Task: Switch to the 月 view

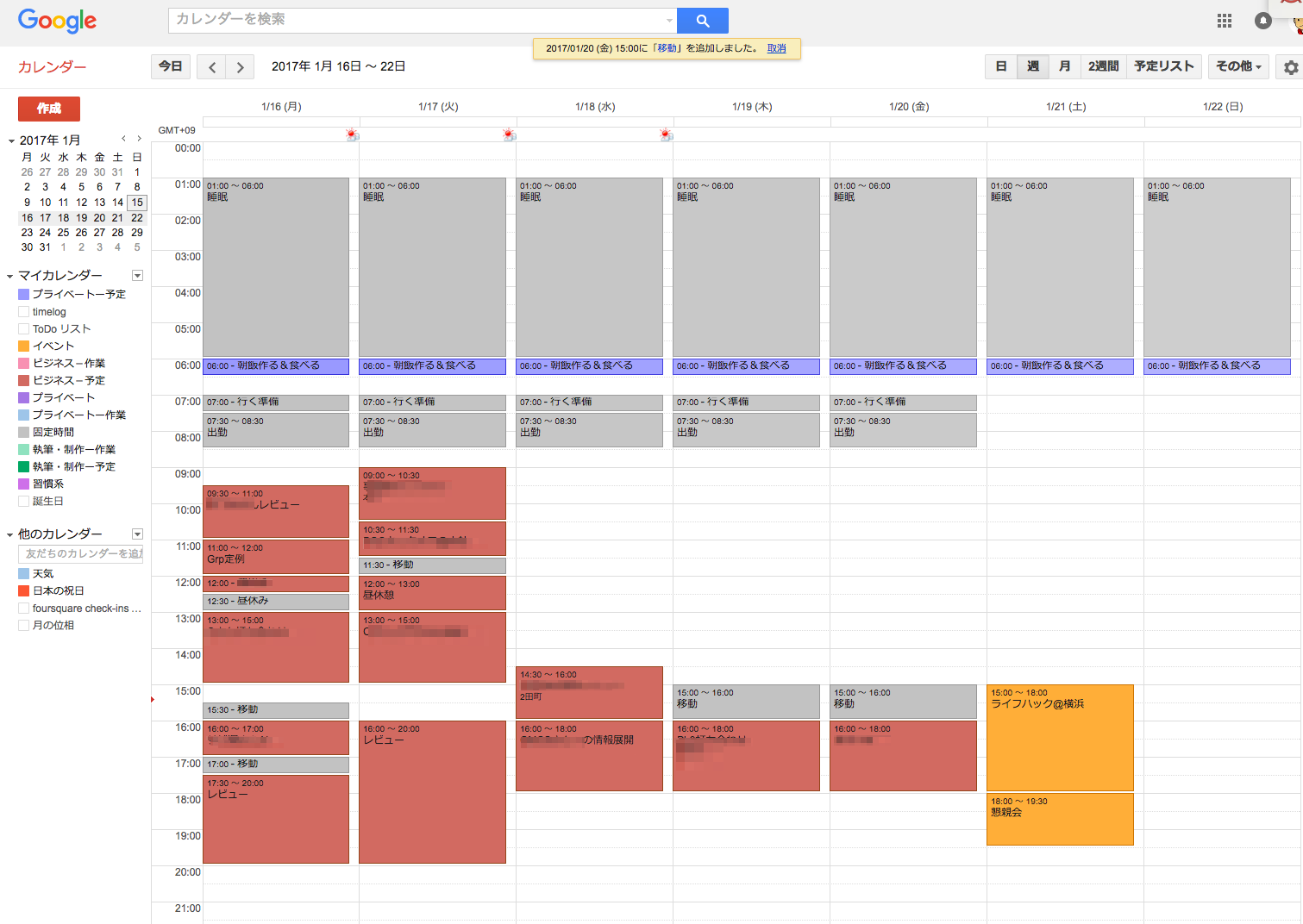Action: pos(1064,67)
